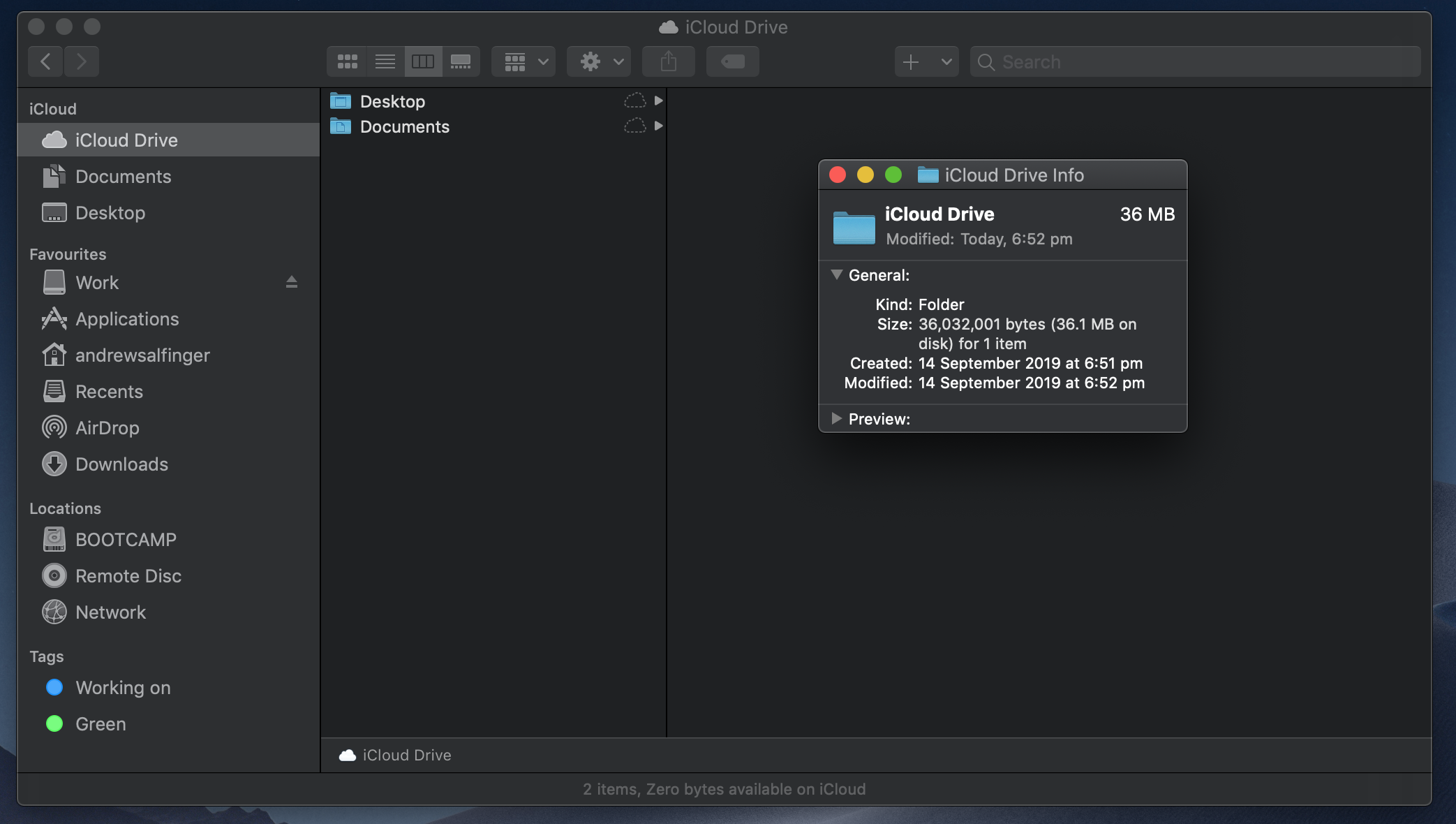Open the group-by dropdown
The width and height of the screenshot is (1456, 824).
523,61
